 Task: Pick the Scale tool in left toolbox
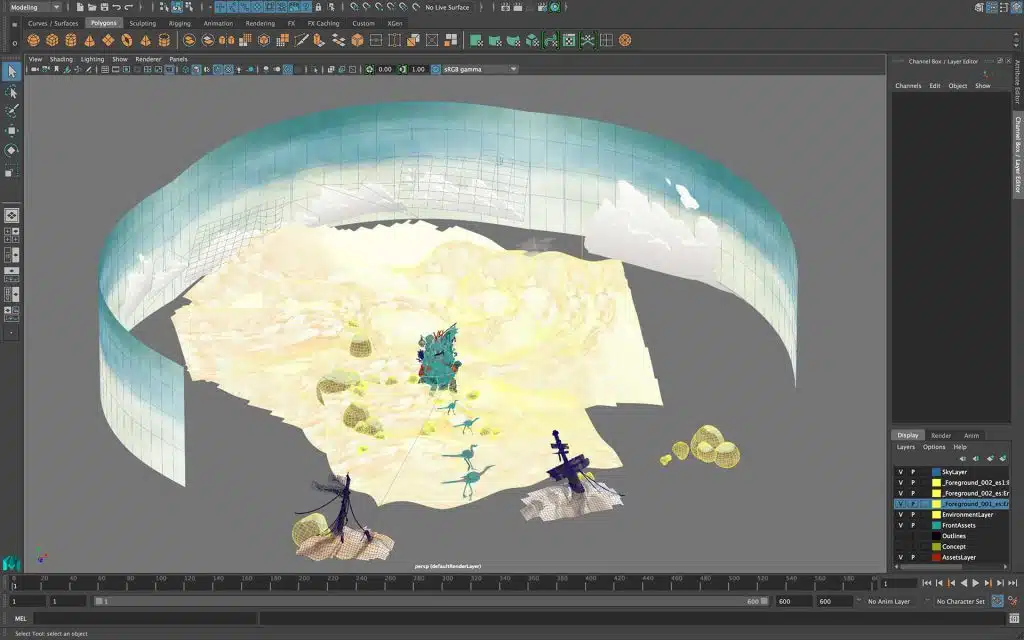12,171
